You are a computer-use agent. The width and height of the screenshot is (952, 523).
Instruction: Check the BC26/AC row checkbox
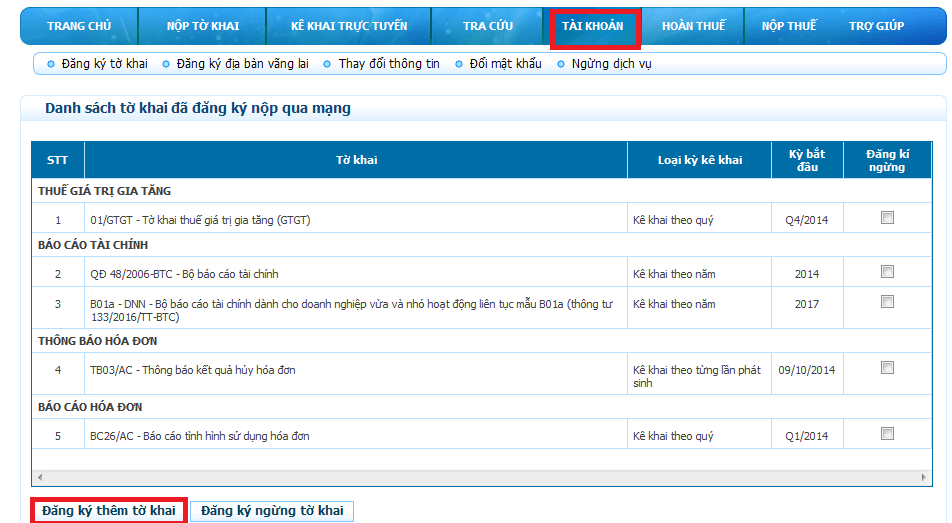point(887,433)
